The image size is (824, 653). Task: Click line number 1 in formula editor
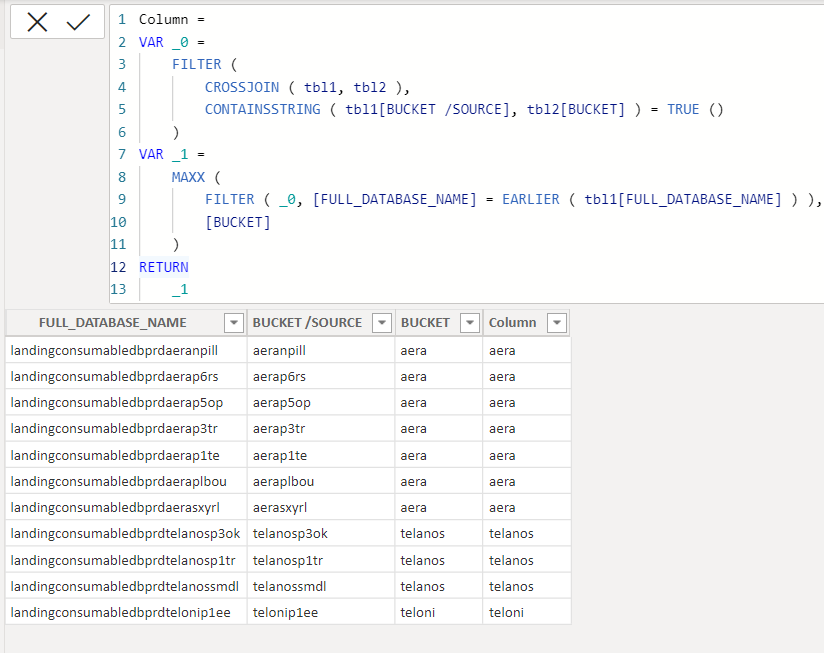pos(122,19)
